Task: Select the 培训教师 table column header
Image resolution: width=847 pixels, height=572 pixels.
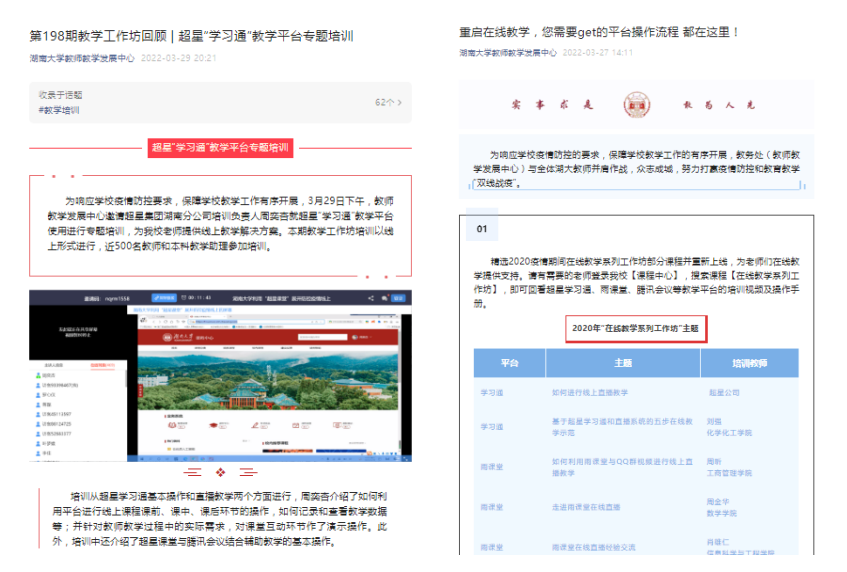Action: (x=748, y=363)
